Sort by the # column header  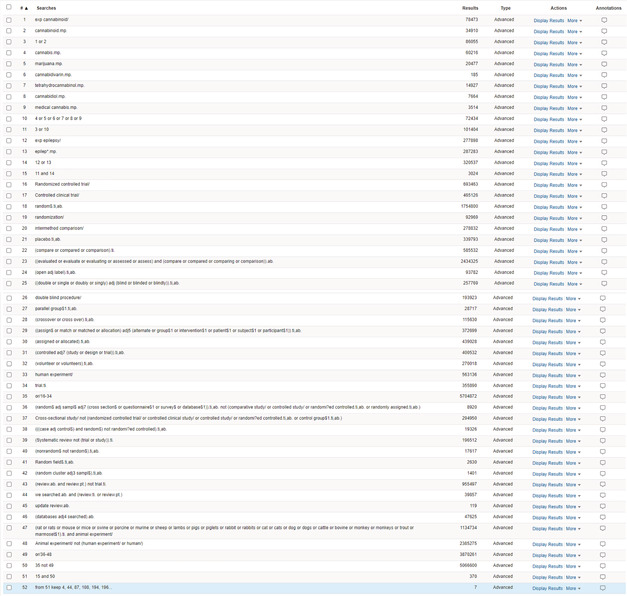pyautogui.click(x=24, y=8)
